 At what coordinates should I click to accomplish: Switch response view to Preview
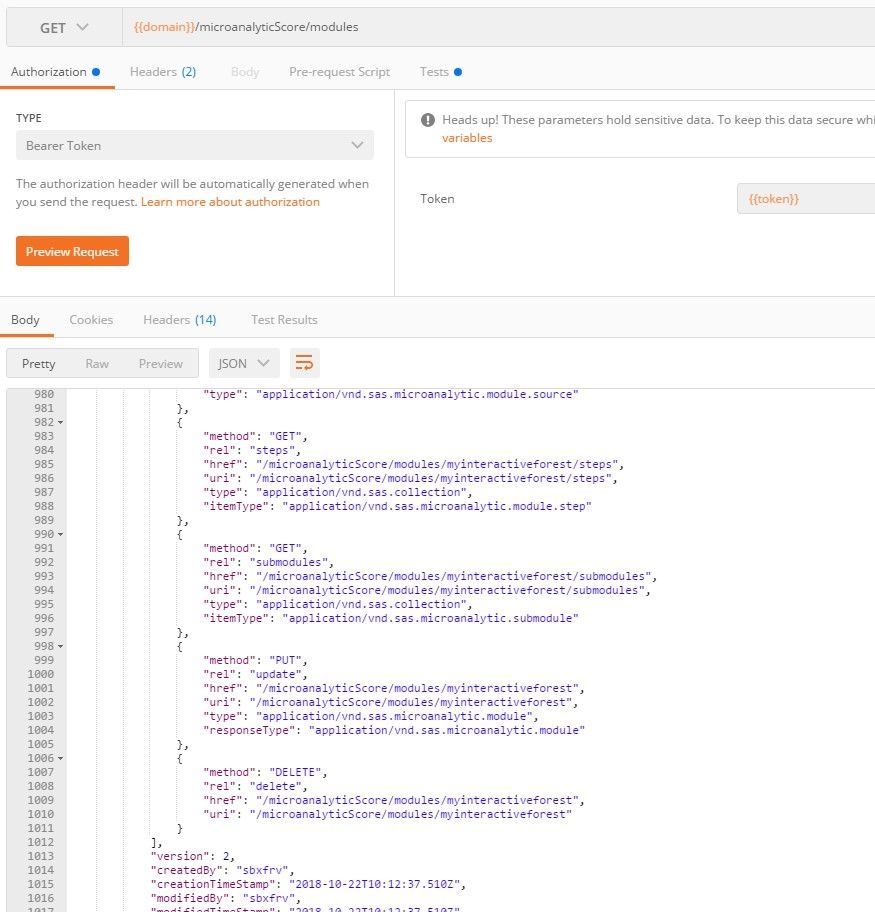point(160,363)
